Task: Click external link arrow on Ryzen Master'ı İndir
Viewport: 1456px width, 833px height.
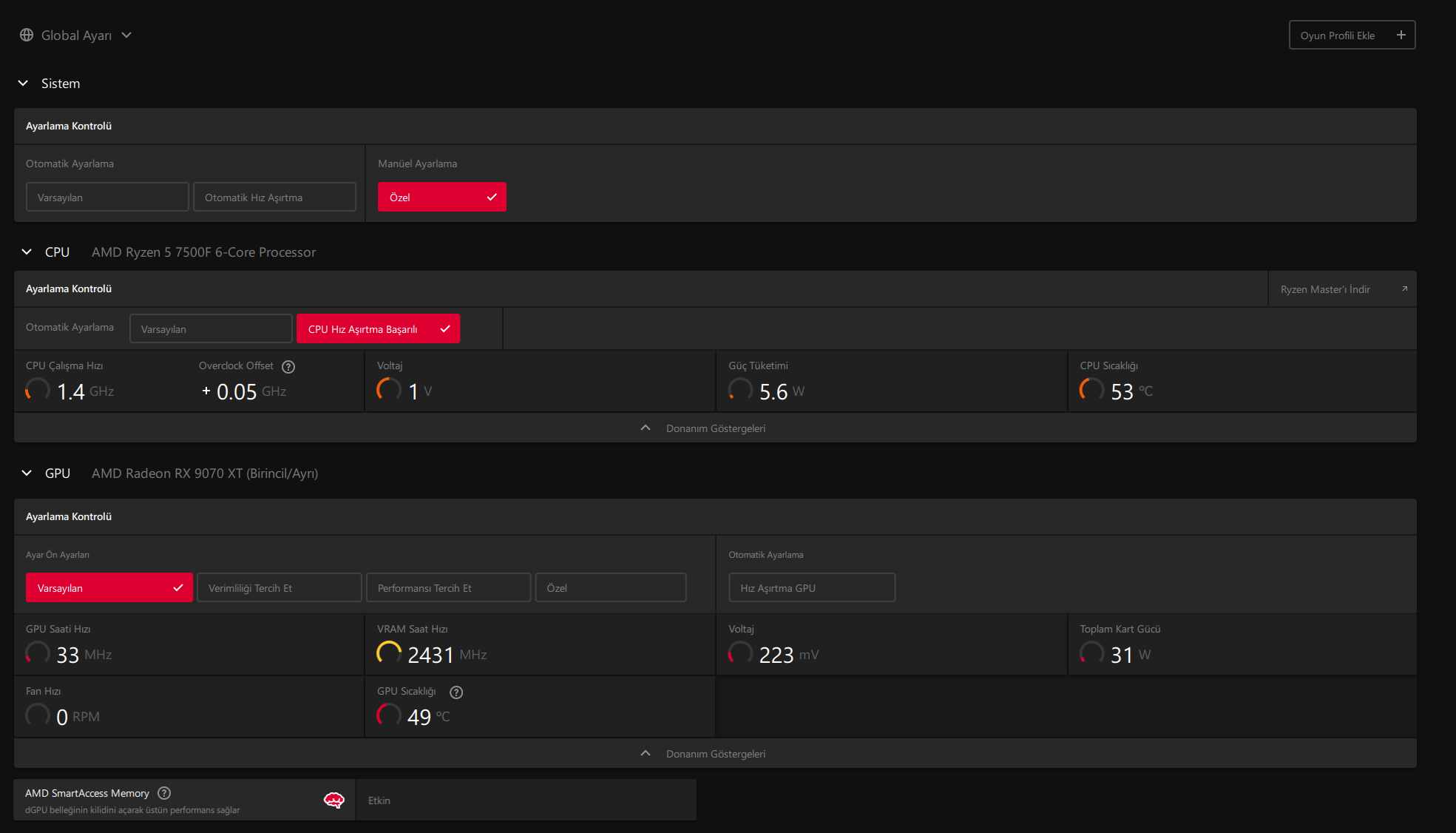Action: (1404, 289)
